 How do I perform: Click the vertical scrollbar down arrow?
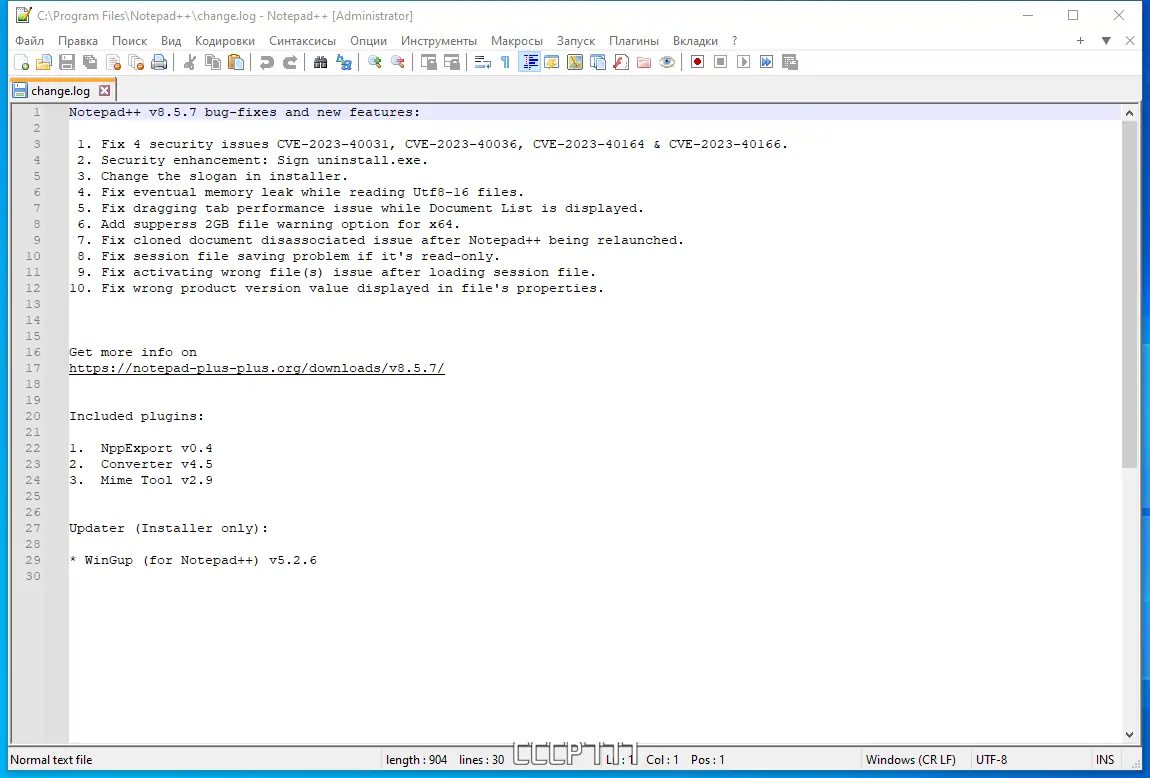coord(1129,735)
